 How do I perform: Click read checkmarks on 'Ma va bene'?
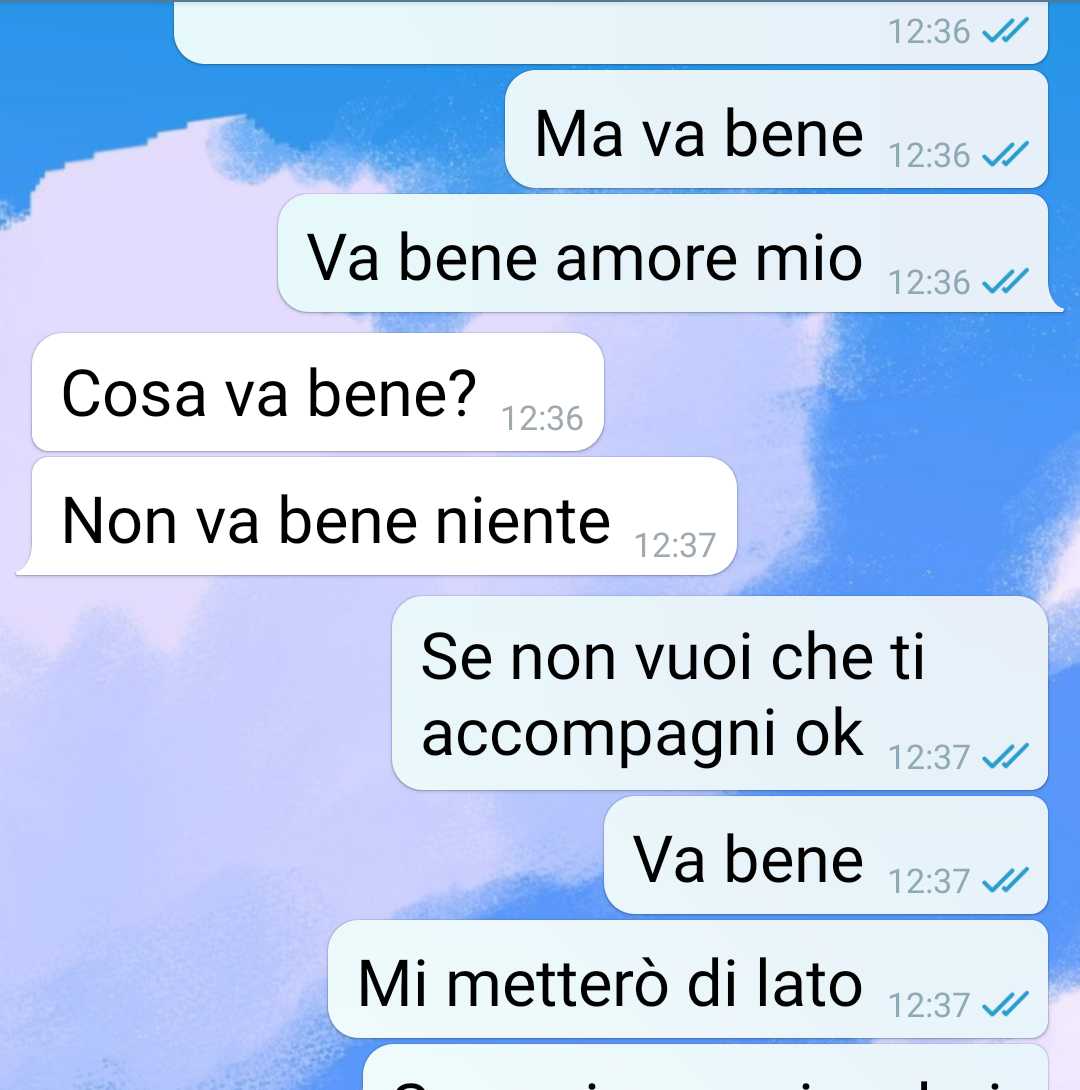[x=1005, y=154]
